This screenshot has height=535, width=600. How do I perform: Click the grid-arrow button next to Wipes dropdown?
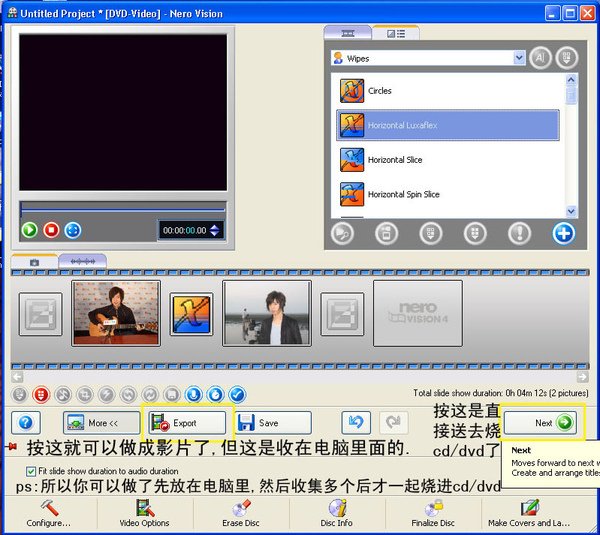[567, 58]
